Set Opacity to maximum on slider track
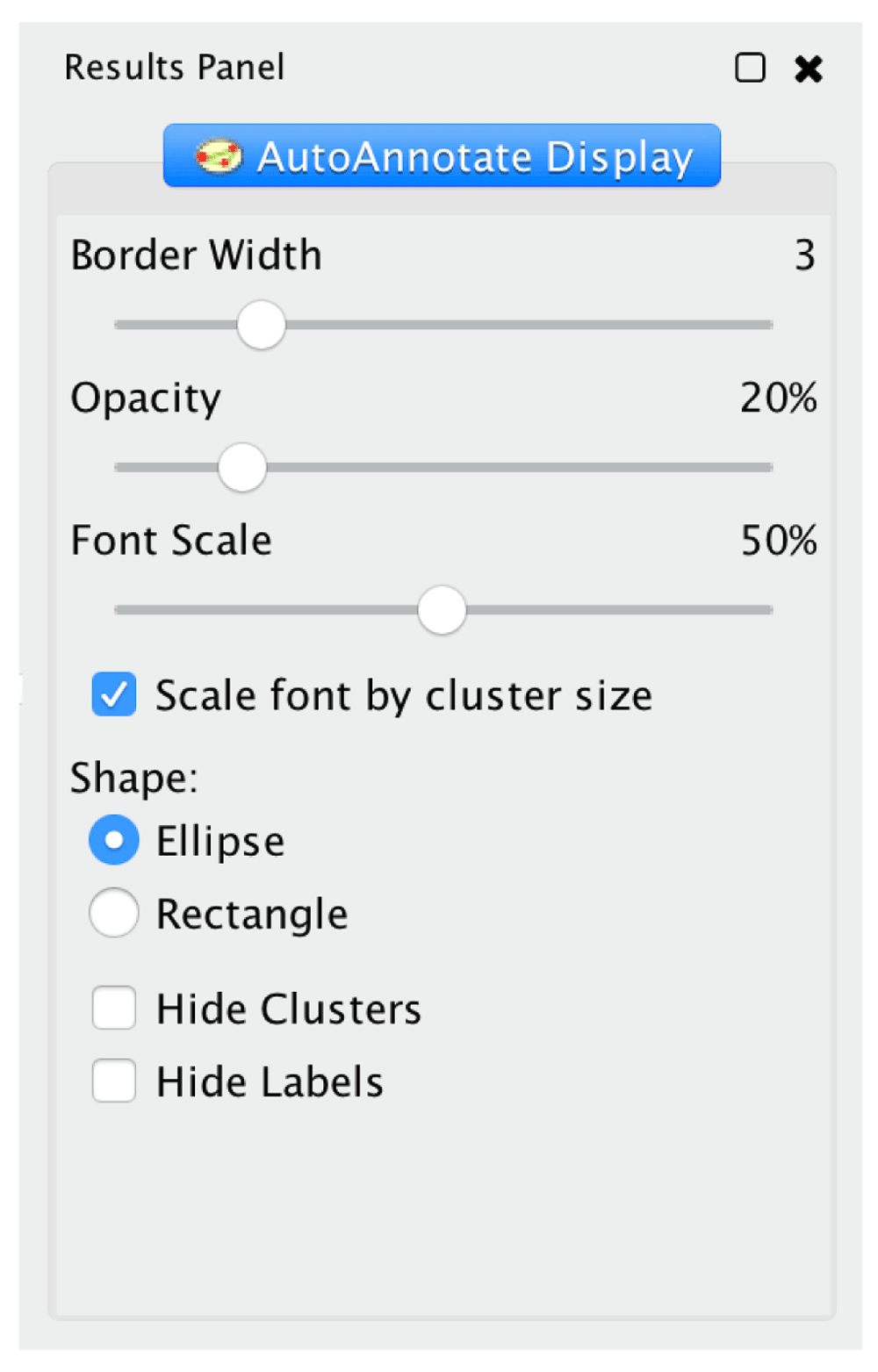 (769, 467)
